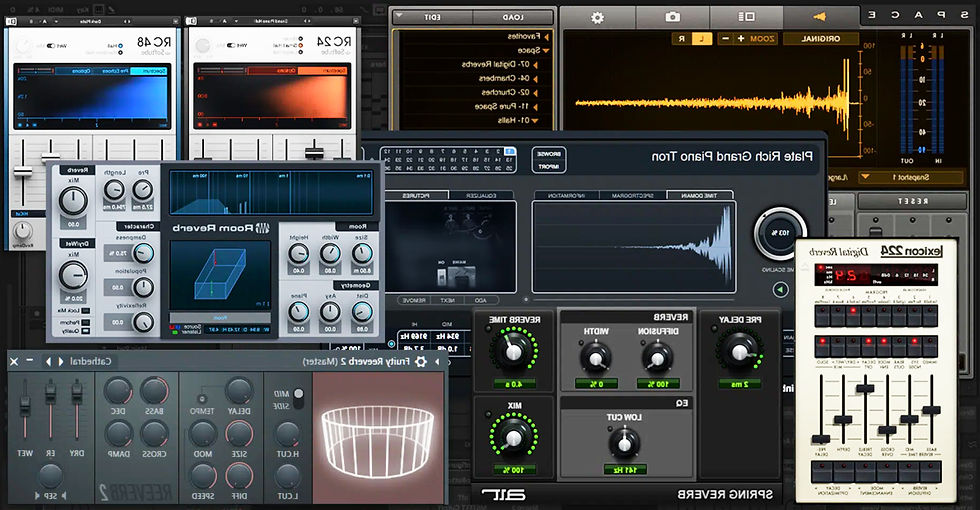Open the list view tab in Space
The width and height of the screenshot is (980, 510).
(x=746, y=17)
